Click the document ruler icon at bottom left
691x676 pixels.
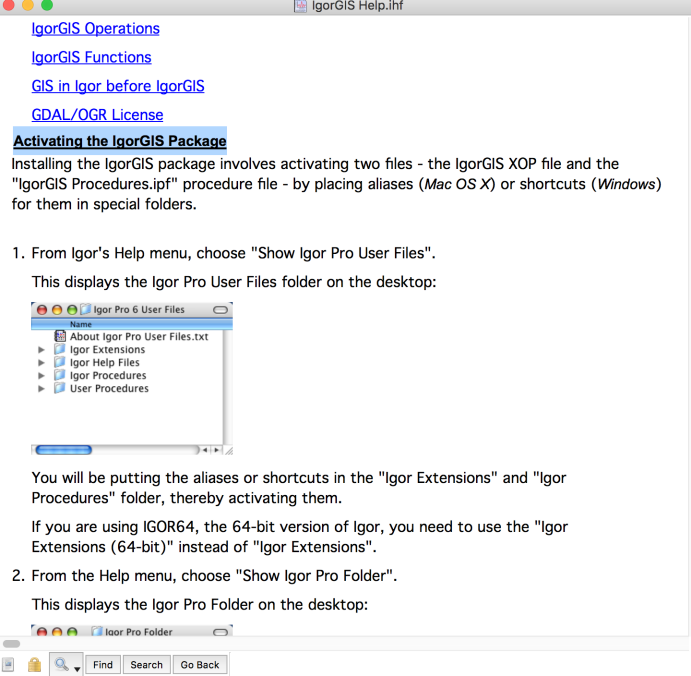pos(8,665)
